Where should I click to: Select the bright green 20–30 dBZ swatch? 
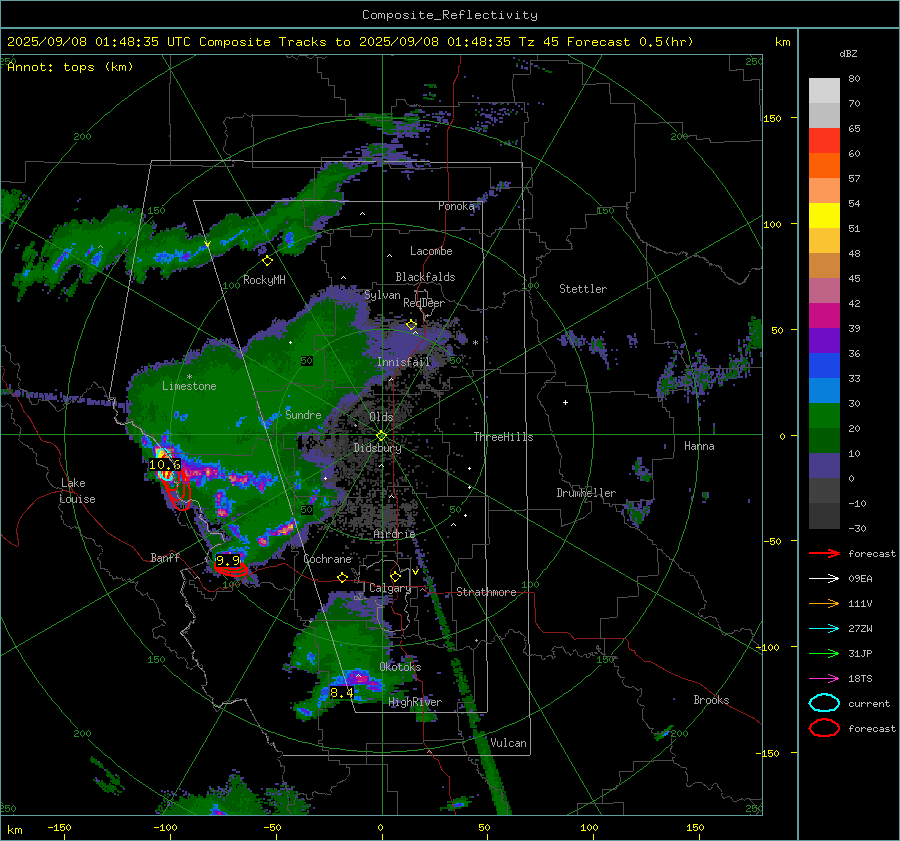pyautogui.click(x=824, y=416)
